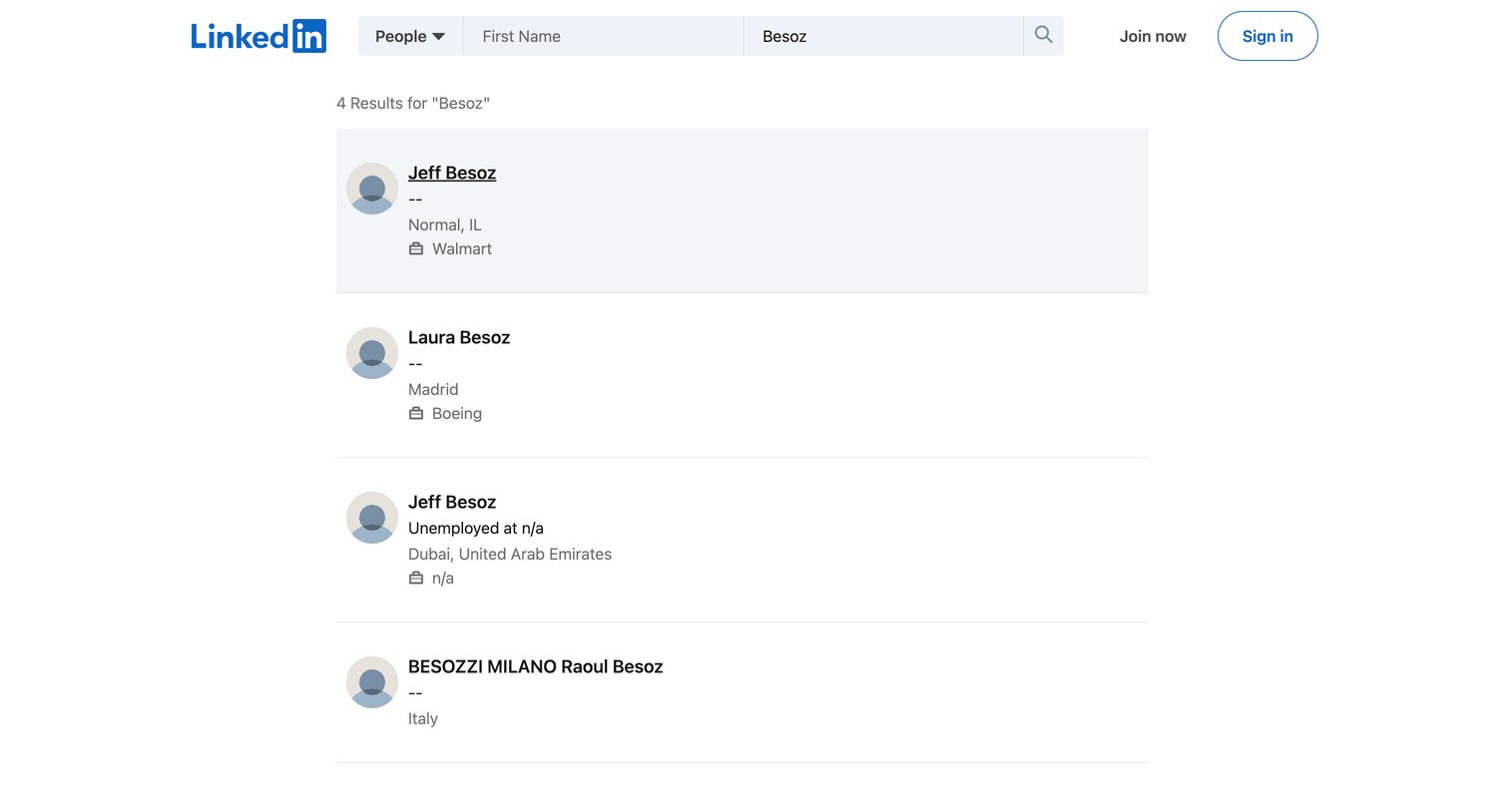Click 4 Results for Besoz heading

(413, 103)
